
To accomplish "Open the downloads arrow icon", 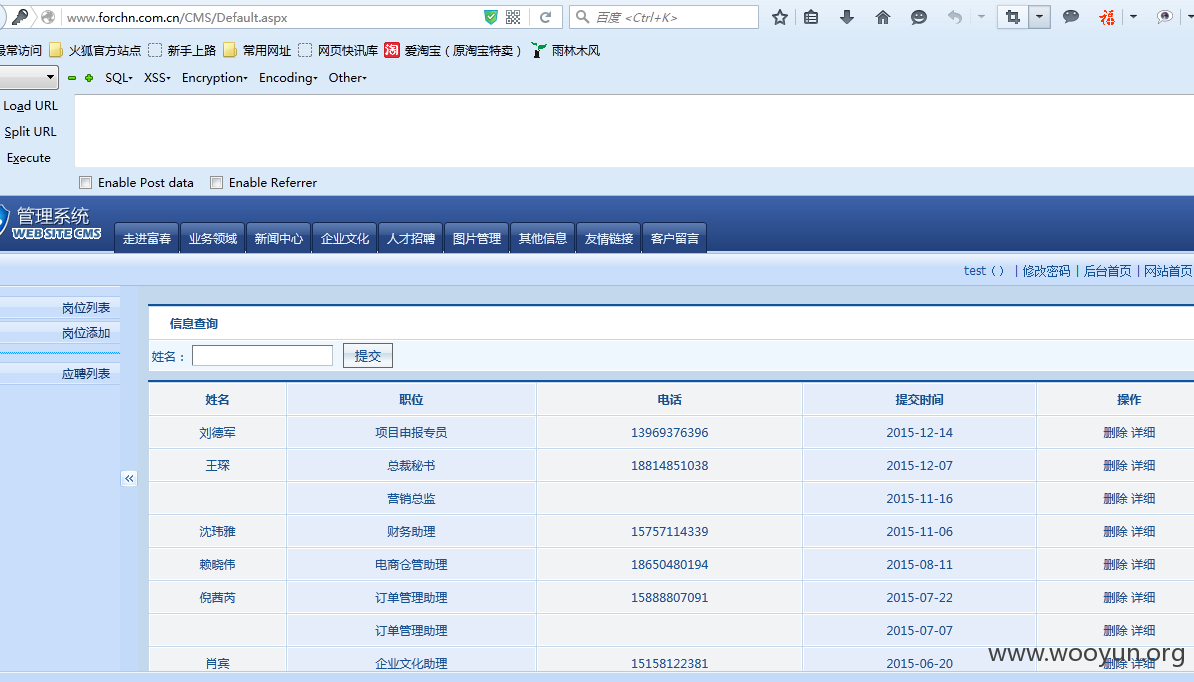I will [847, 17].
